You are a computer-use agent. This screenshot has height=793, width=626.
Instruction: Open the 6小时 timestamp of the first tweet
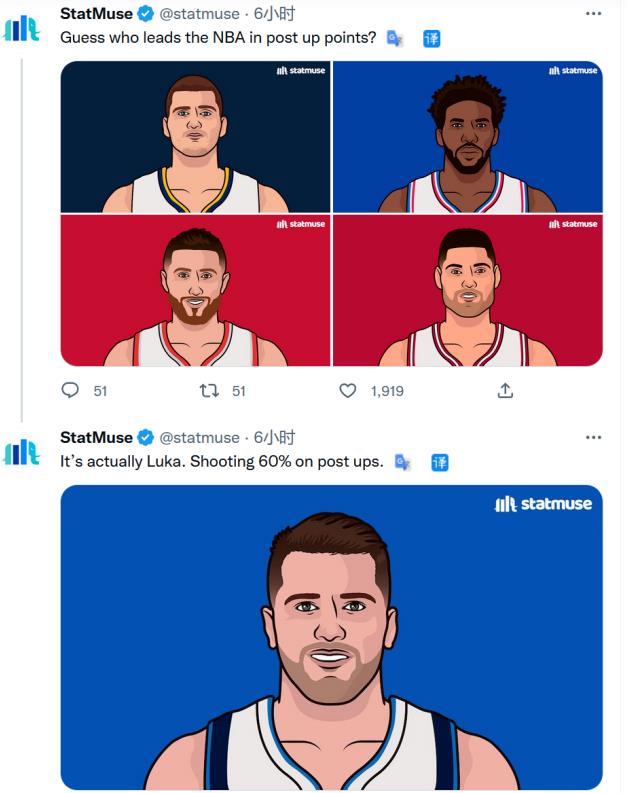click(275, 14)
